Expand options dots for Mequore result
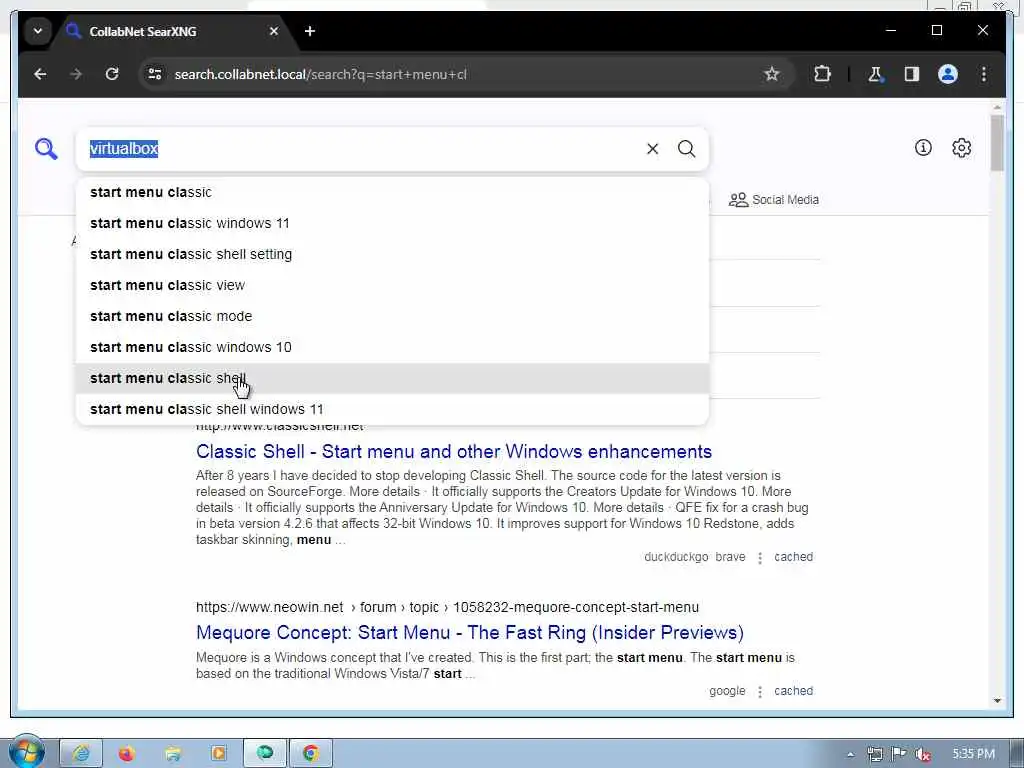Screen dimensions: 1024x768 coord(760,692)
